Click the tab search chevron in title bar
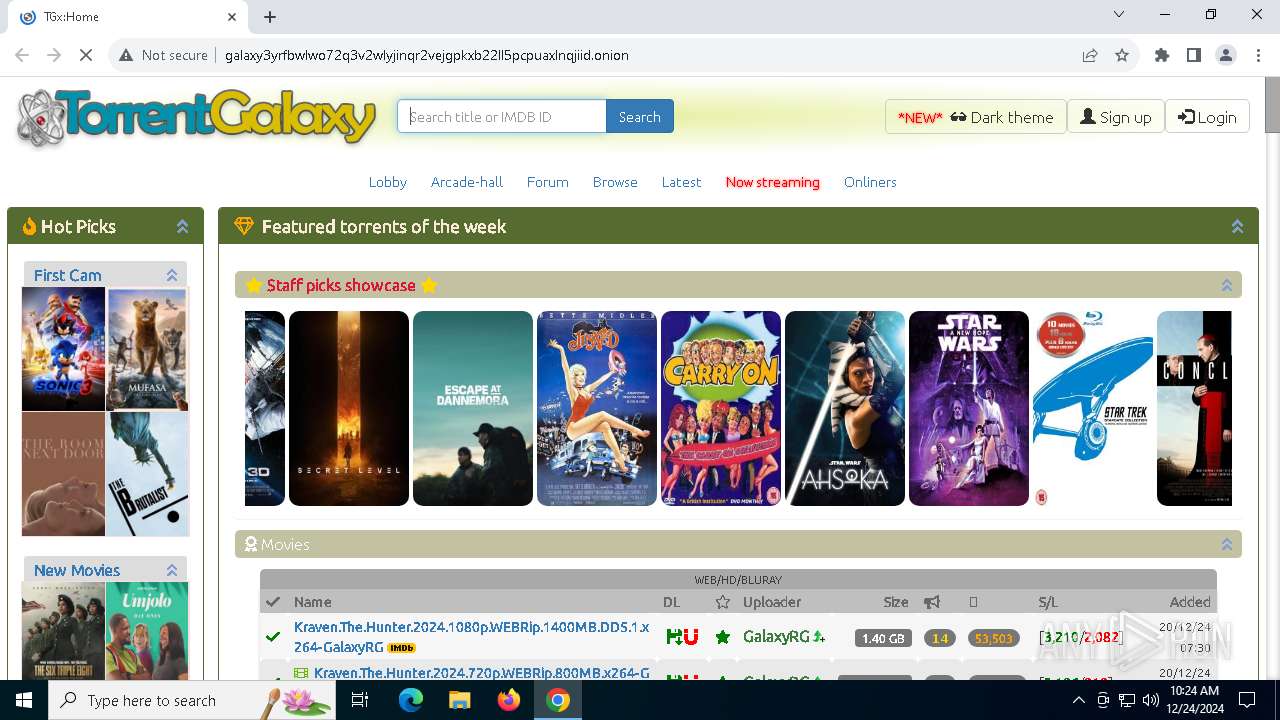1280x720 pixels. [x=1119, y=15]
